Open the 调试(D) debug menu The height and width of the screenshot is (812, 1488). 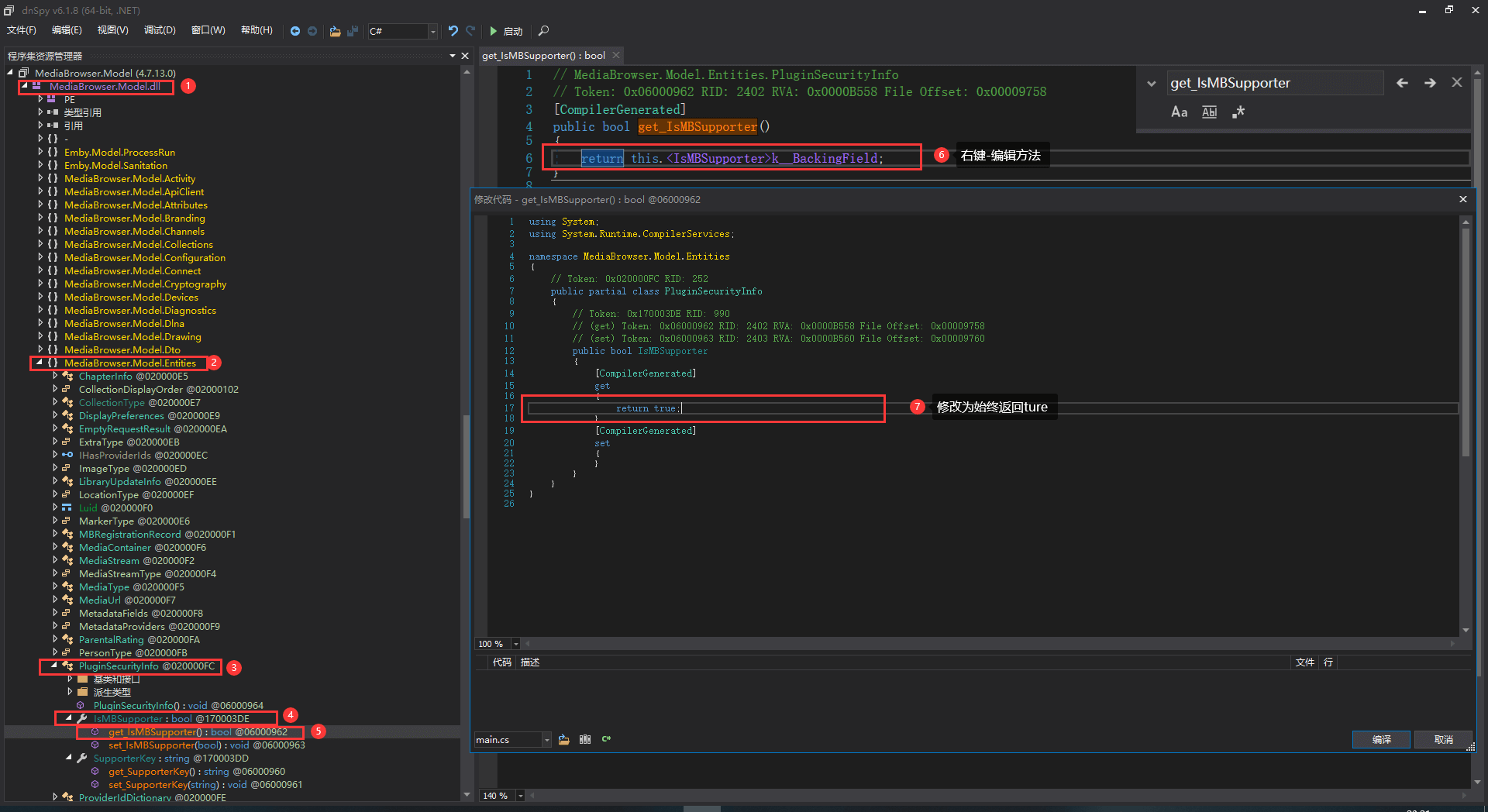[160, 30]
